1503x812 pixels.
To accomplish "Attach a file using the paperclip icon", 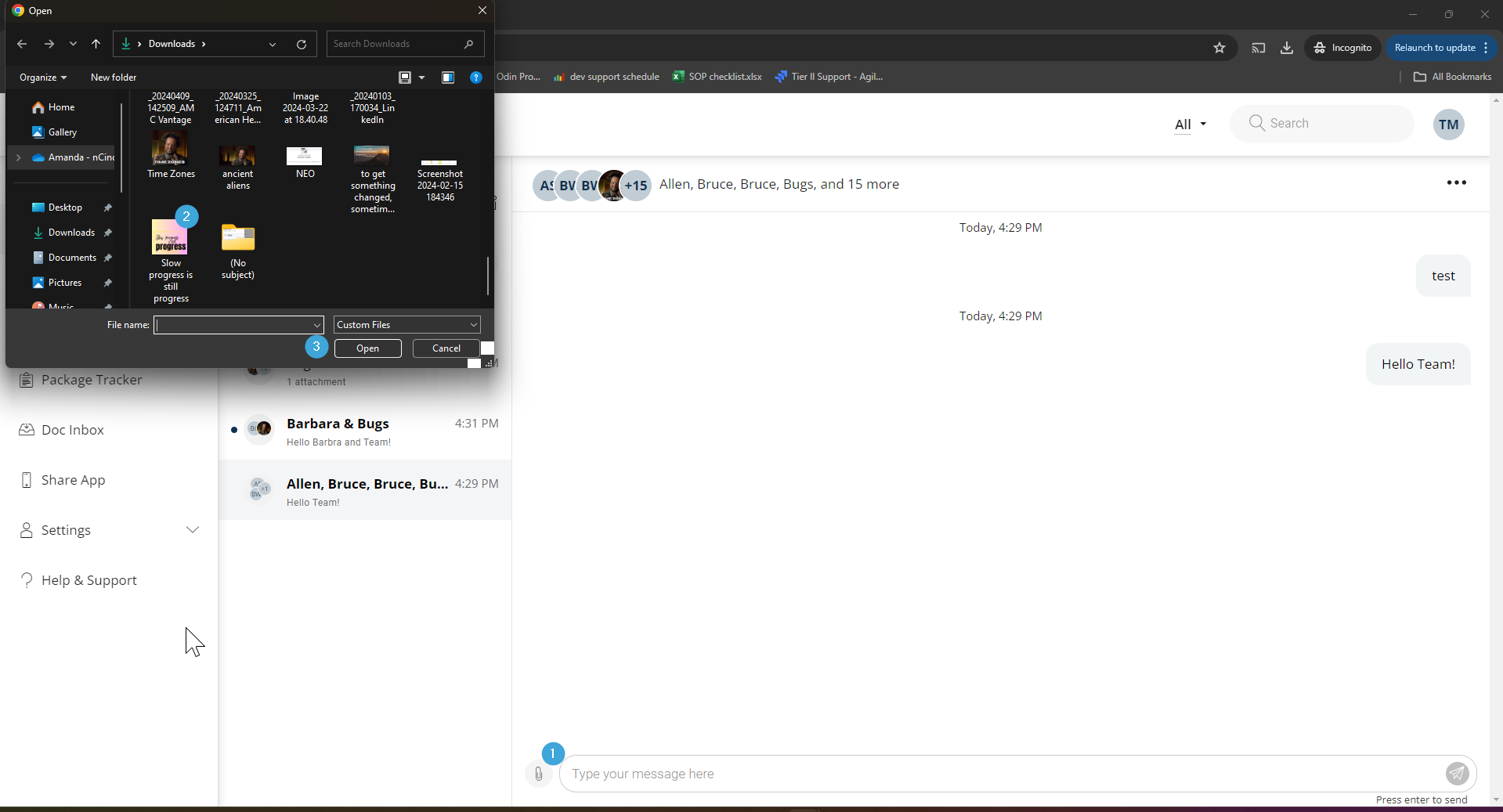I will [539, 774].
